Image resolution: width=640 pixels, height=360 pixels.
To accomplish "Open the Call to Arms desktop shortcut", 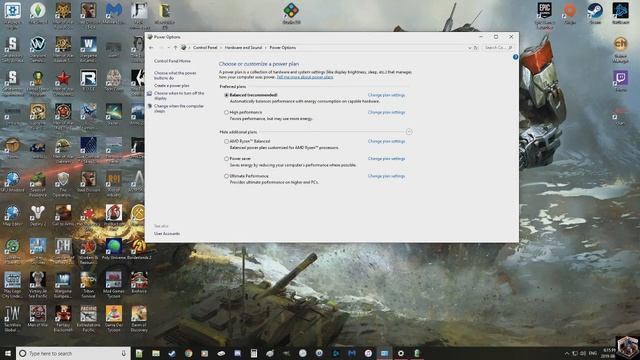I will (x=63, y=216).
